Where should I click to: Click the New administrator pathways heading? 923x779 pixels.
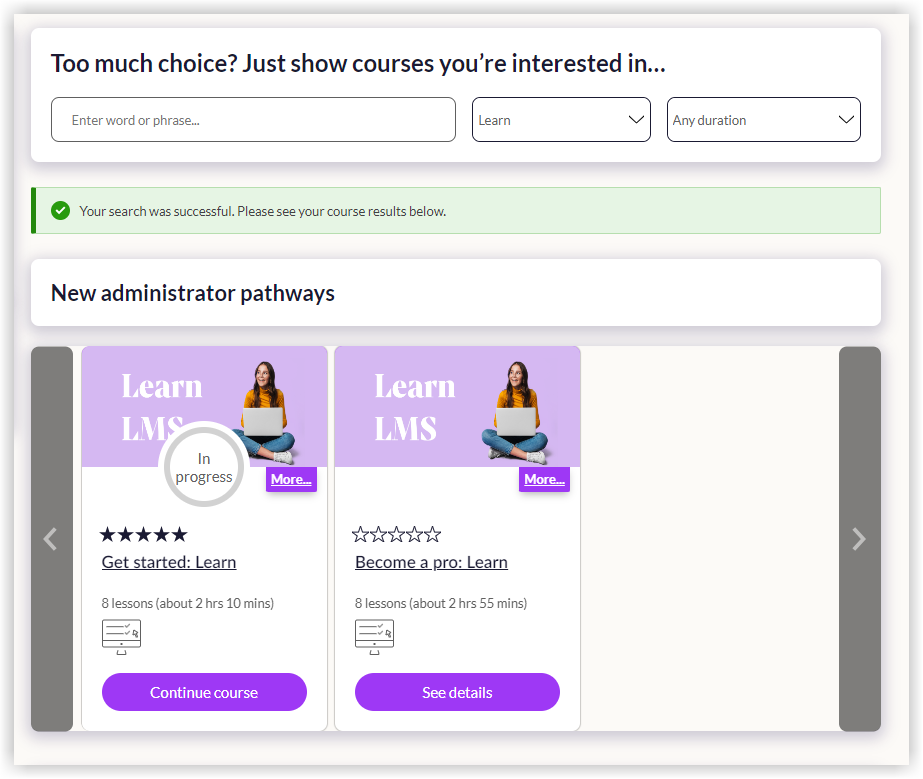193,293
